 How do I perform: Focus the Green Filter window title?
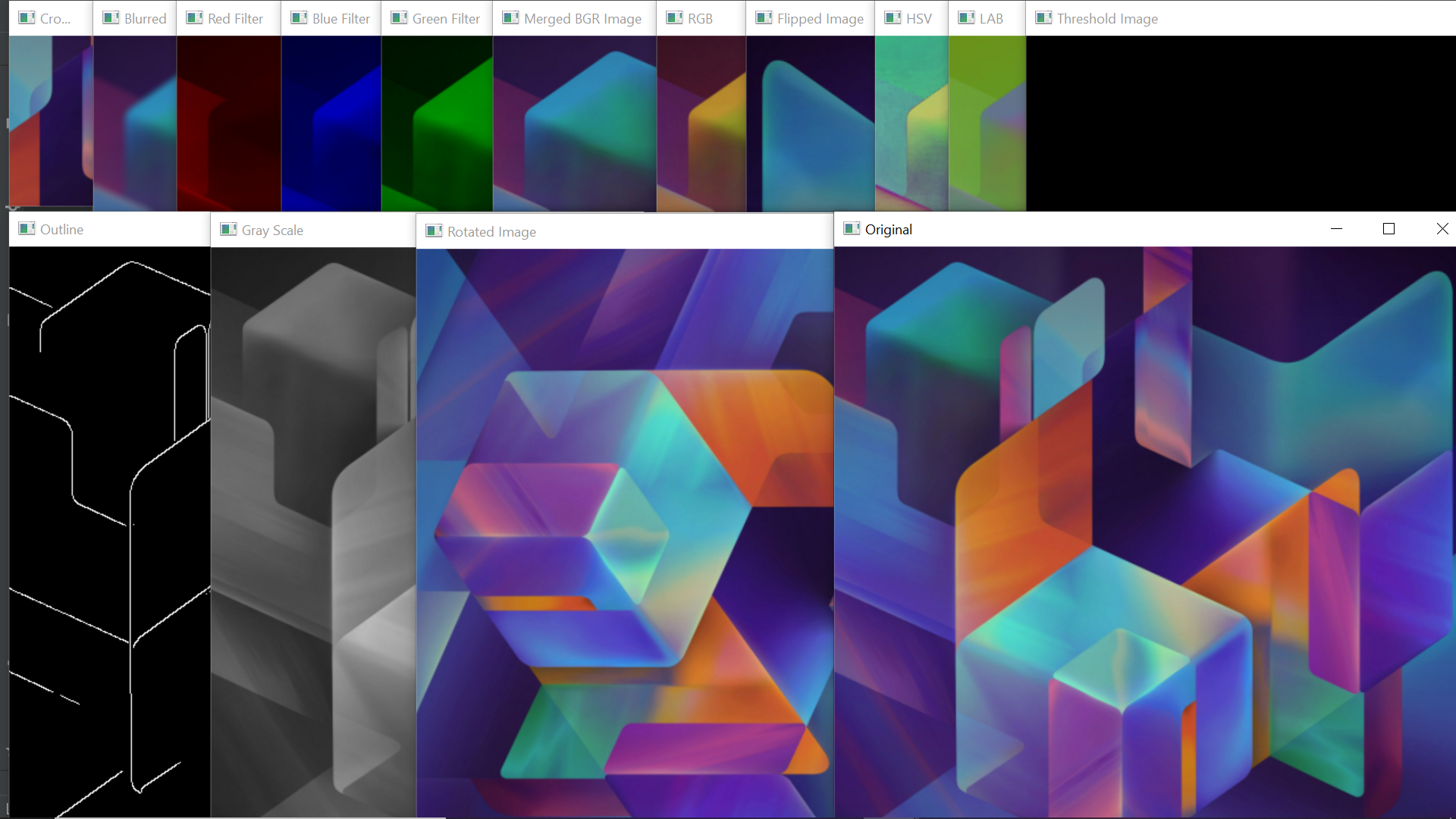coord(446,19)
